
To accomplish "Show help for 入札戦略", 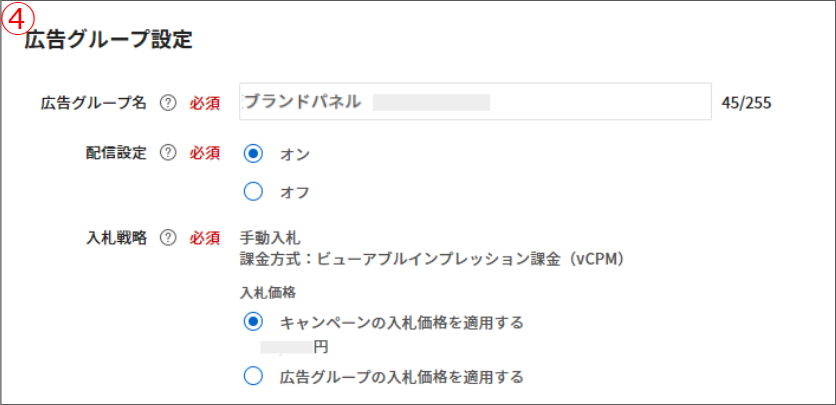I will (168, 238).
